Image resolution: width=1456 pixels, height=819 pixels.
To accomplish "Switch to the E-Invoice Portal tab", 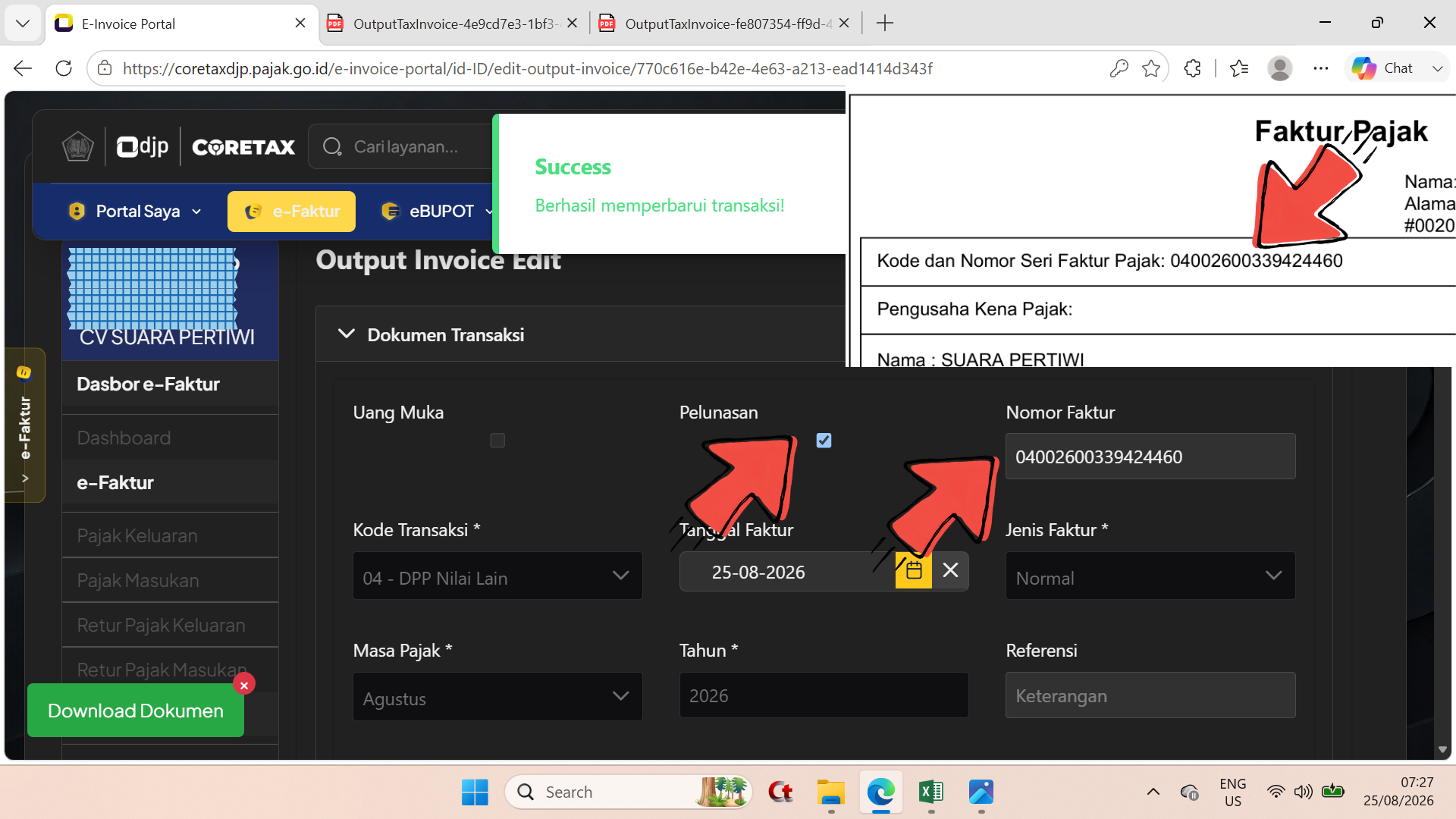I will pyautogui.click(x=182, y=24).
